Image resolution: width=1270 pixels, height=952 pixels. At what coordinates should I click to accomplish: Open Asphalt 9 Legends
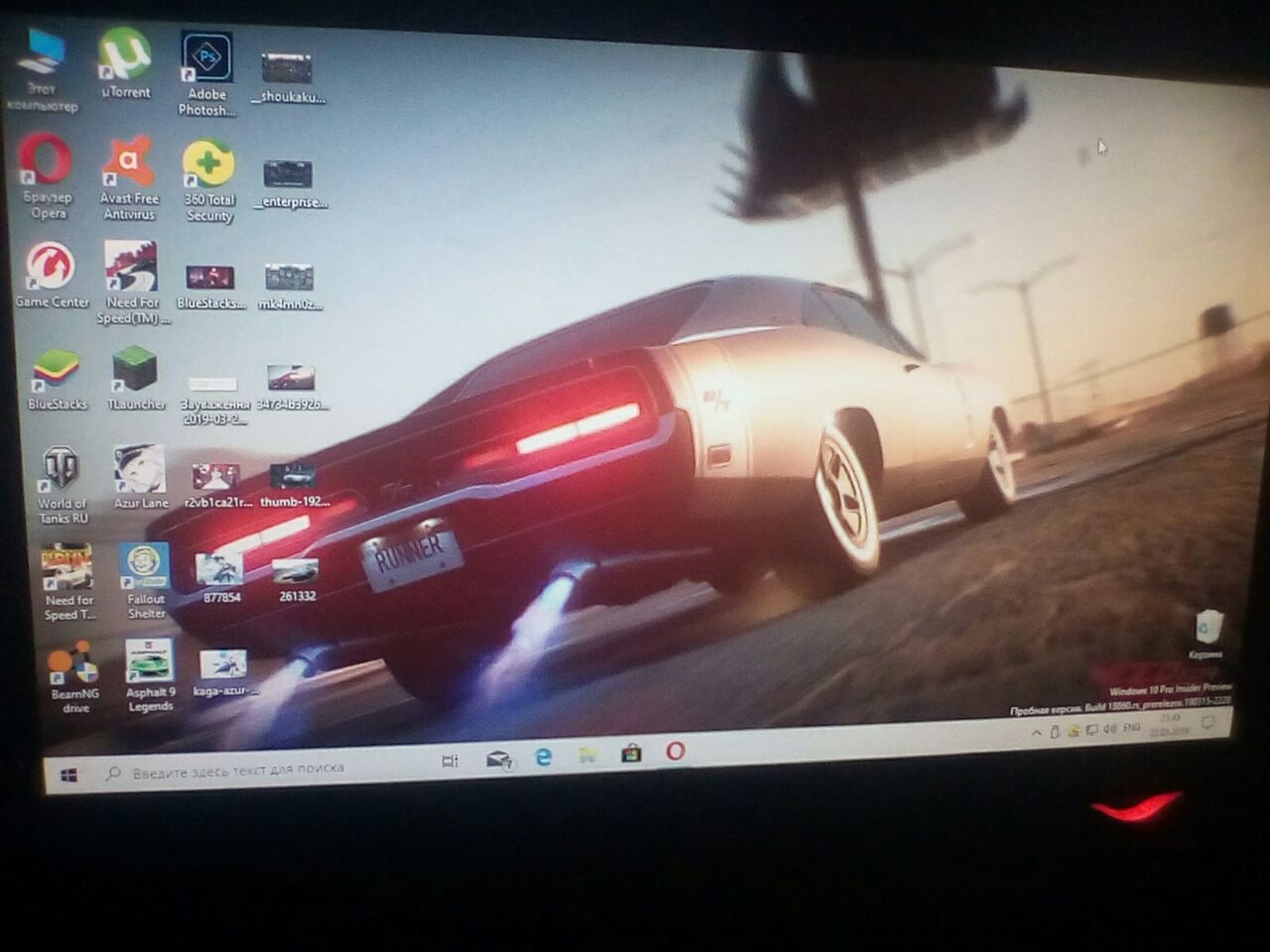[150, 675]
